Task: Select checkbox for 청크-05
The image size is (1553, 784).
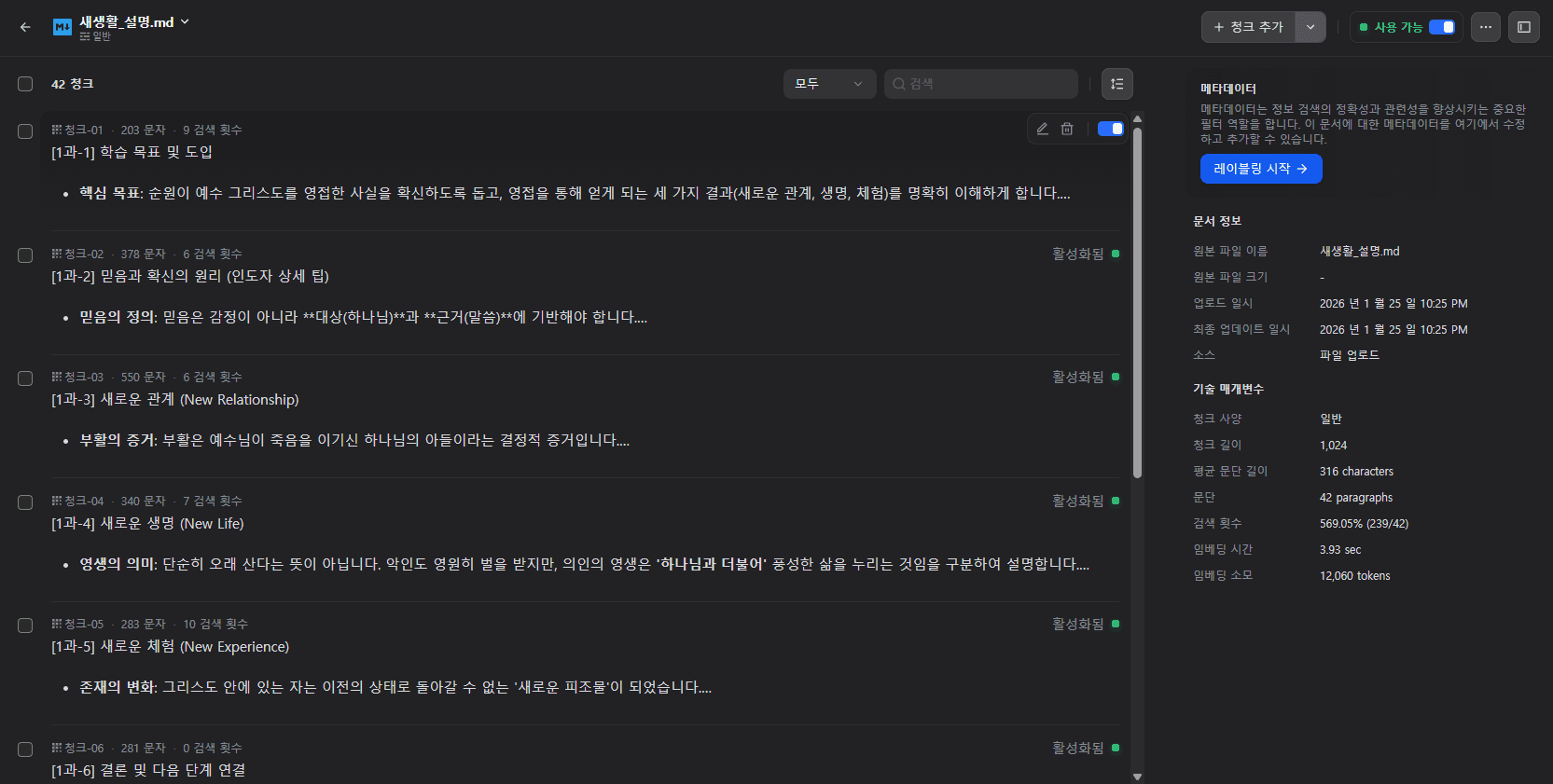Action: tap(25, 626)
